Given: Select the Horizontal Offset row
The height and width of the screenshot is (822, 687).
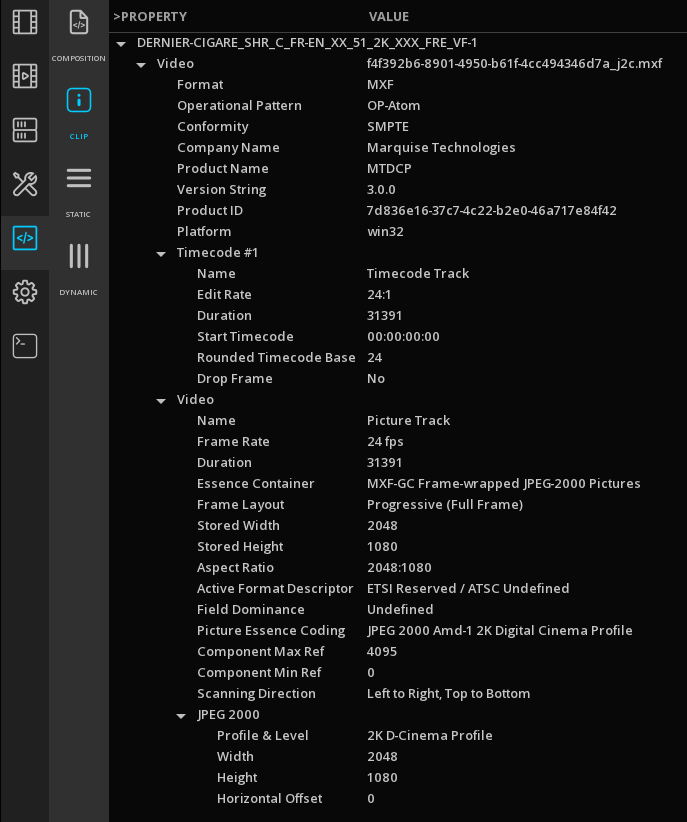Looking at the screenshot, I should point(398,799).
